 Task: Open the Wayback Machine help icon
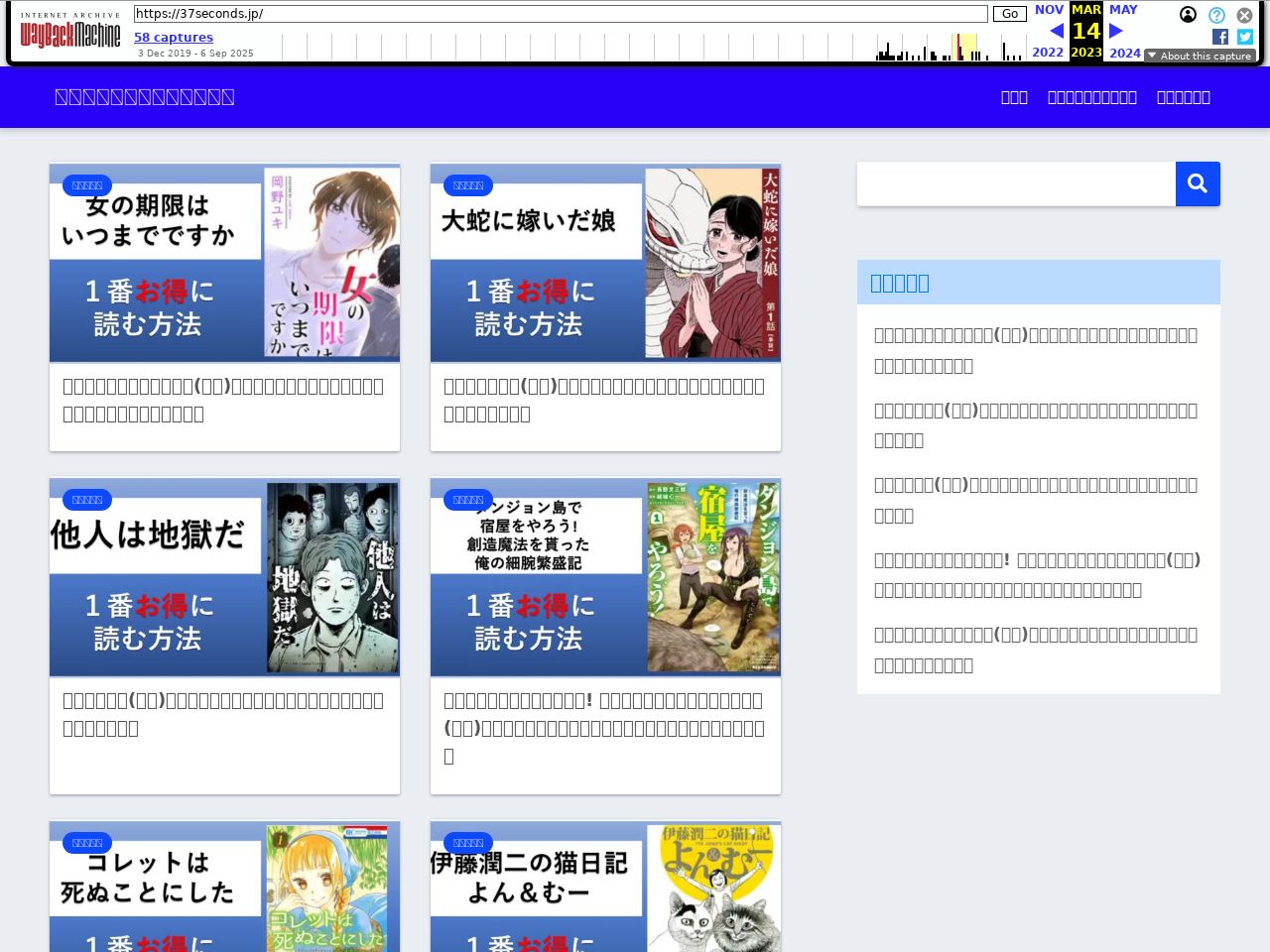pos(1216,15)
